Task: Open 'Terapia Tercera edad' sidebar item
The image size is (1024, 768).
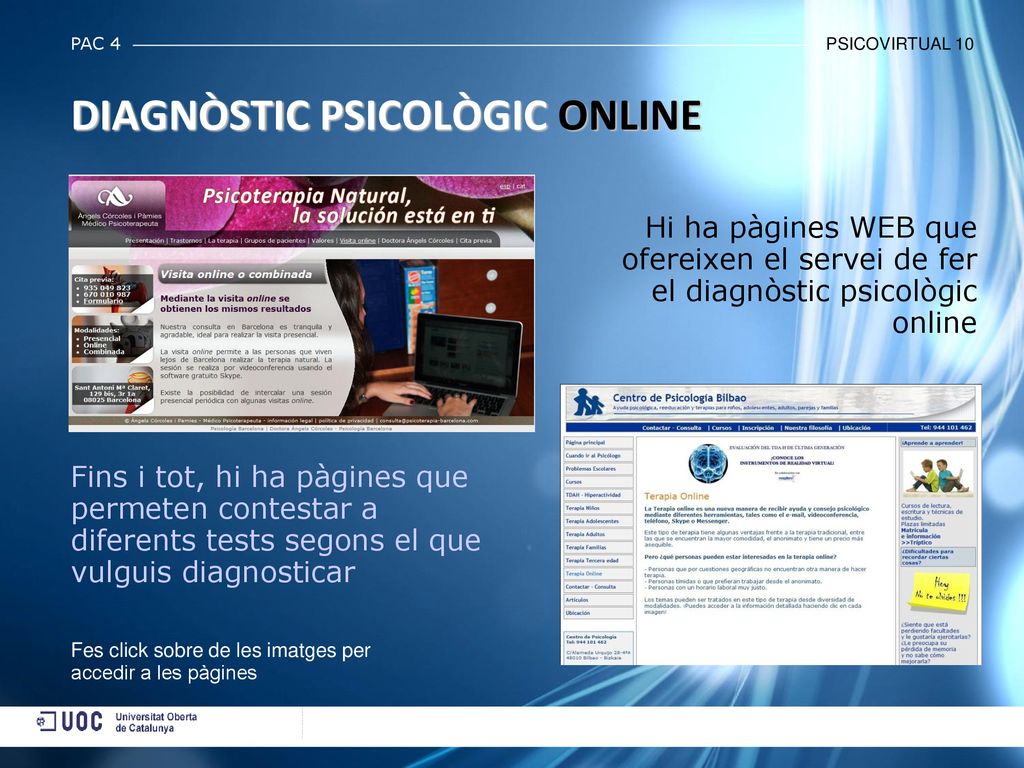Action: pos(598,560)
